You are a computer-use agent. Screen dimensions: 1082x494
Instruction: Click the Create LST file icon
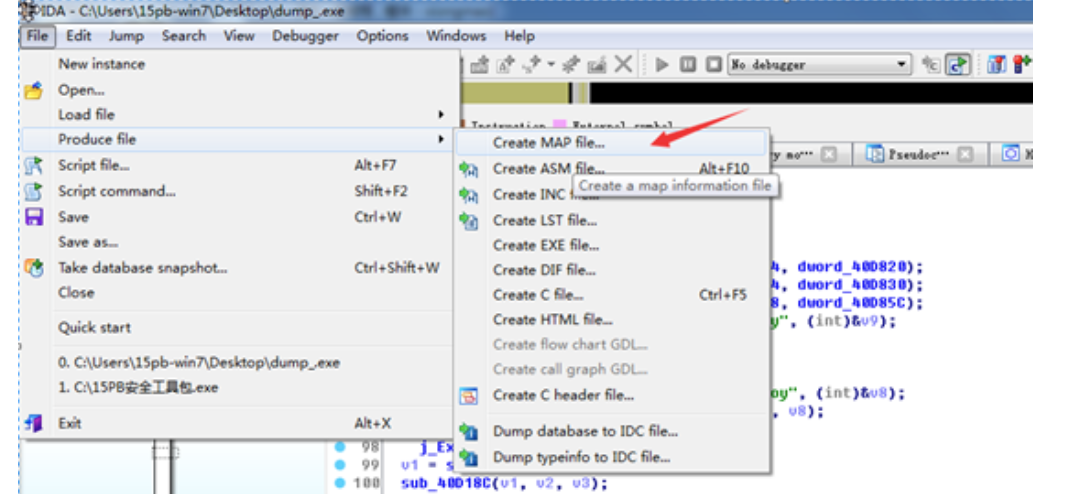pos(469,221)
